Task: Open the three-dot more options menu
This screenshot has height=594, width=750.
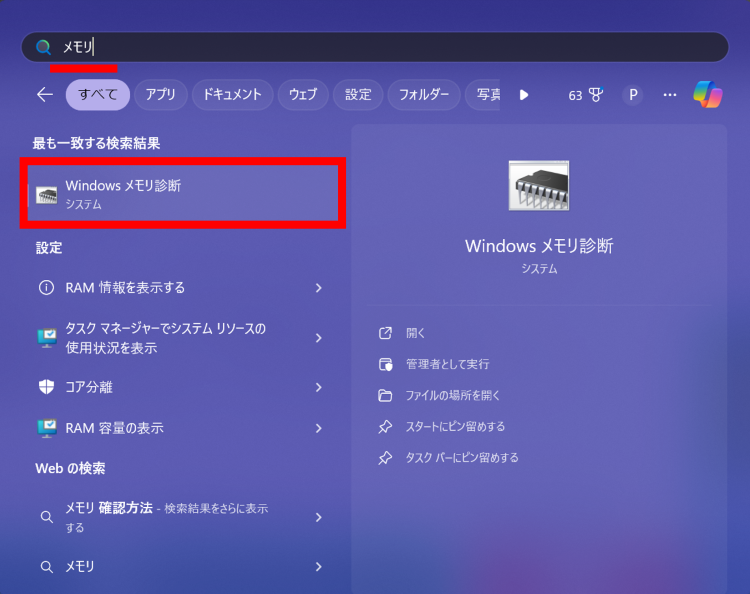Action: tap(670, 95)
